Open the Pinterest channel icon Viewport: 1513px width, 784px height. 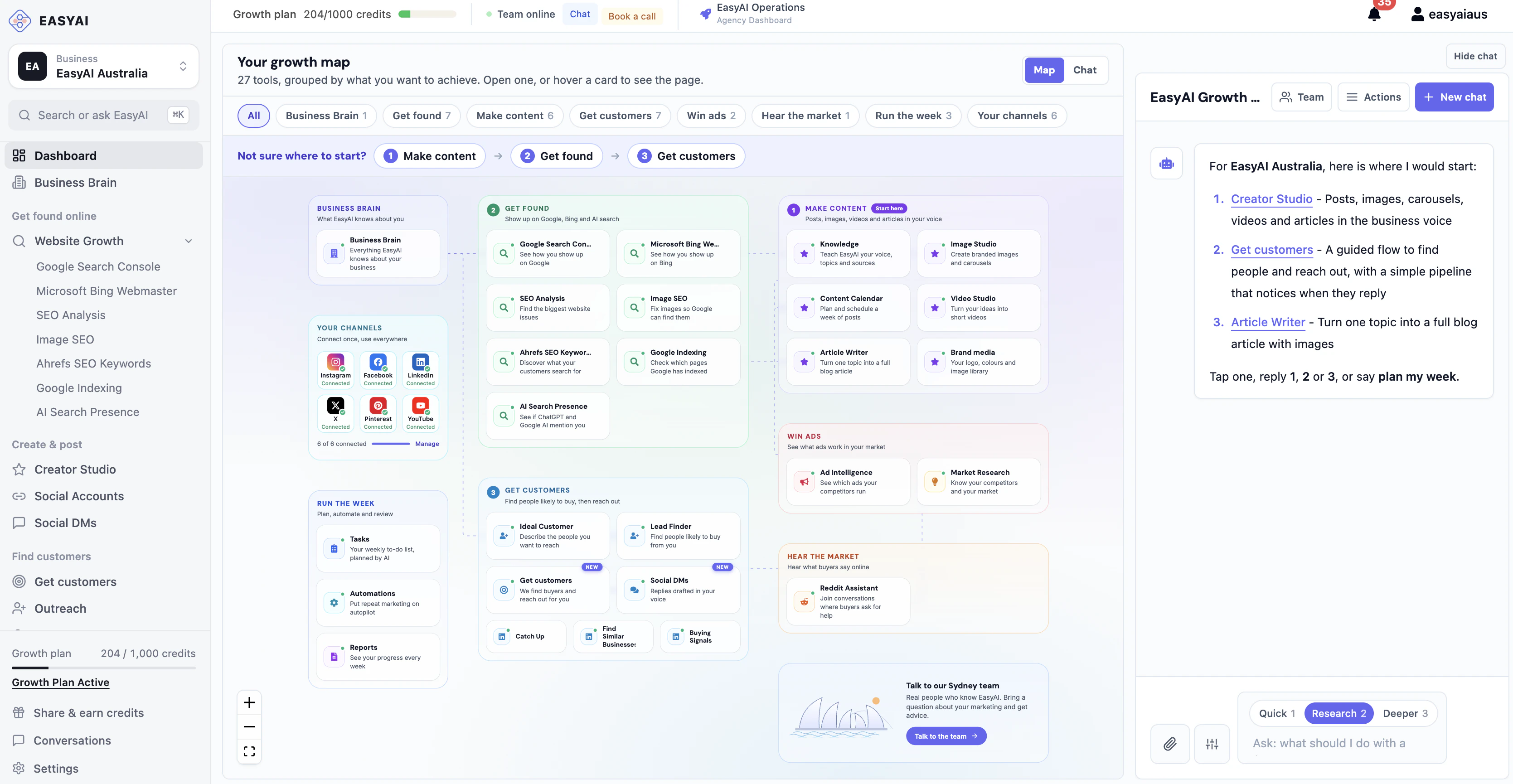click(378, 405)
